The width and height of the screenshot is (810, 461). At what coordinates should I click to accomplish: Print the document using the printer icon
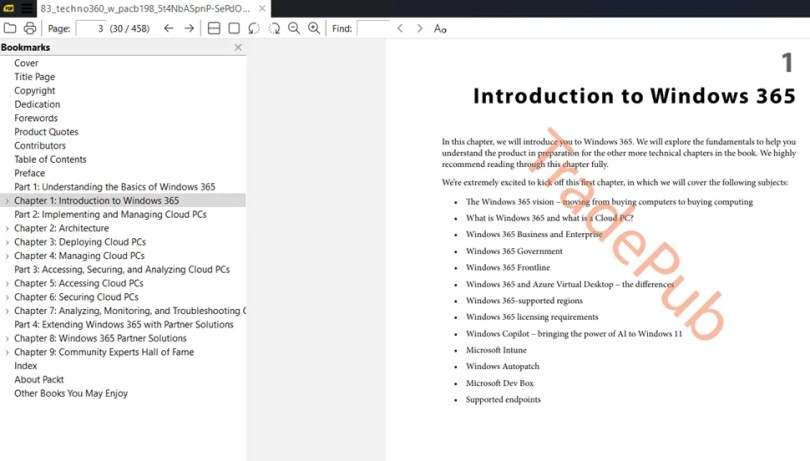30,28
